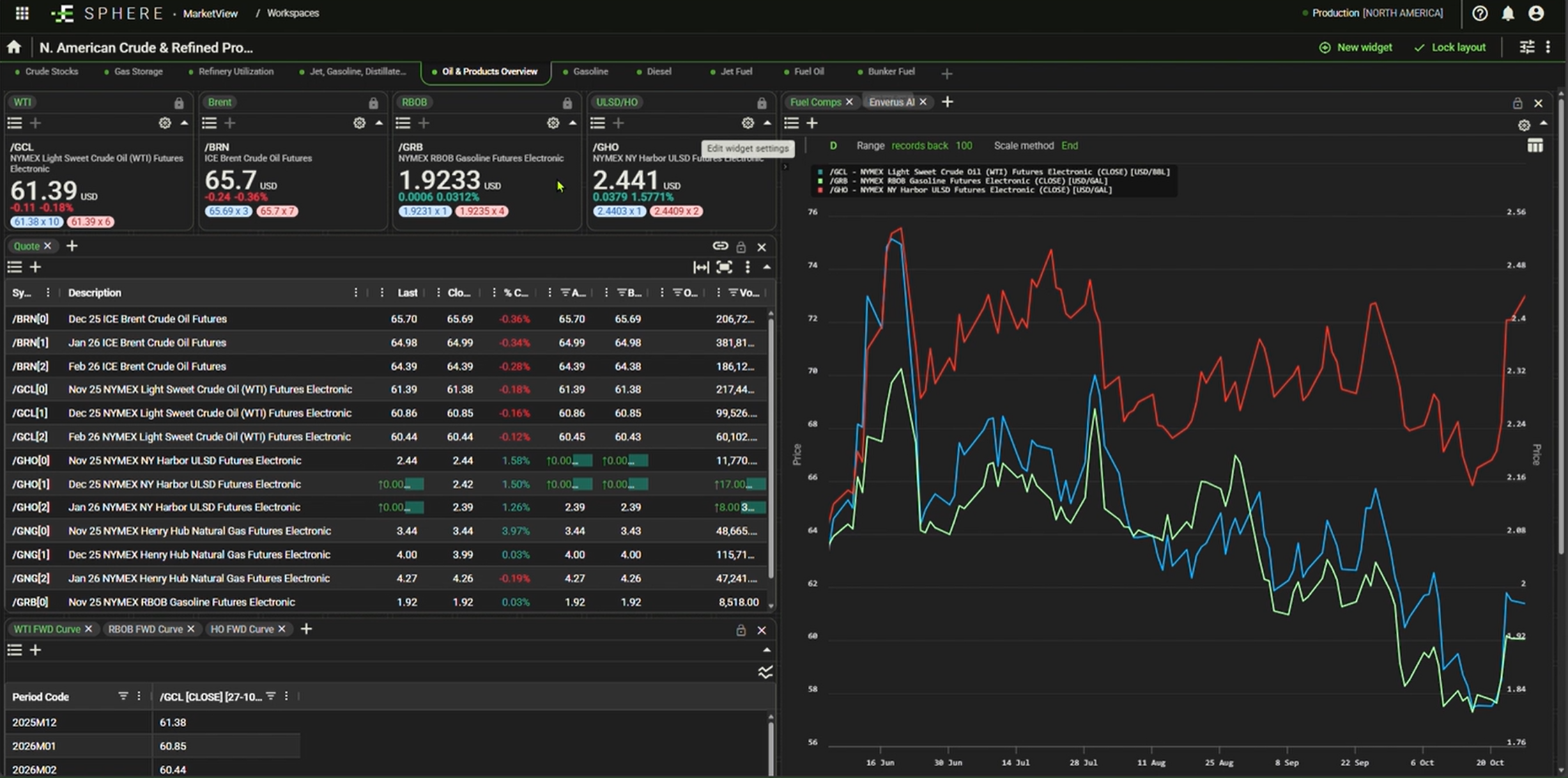Image resolution: width=1568 pixels, height=778 pixels.
Task: Click the home icon beside workspace title
Action: (x=14, y=47)
